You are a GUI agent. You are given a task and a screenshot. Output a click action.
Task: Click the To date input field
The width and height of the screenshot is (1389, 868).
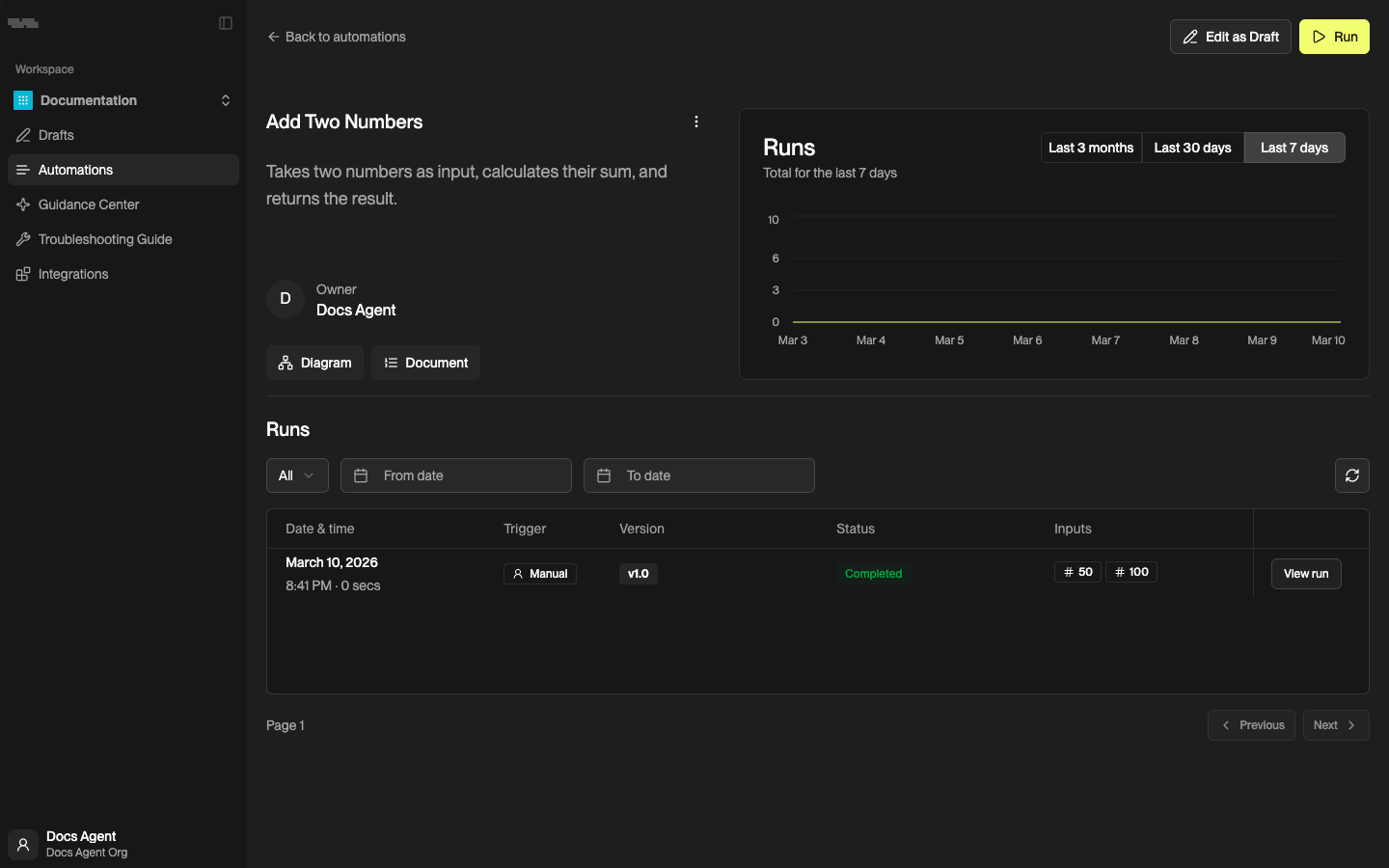[x=699, y=475]
